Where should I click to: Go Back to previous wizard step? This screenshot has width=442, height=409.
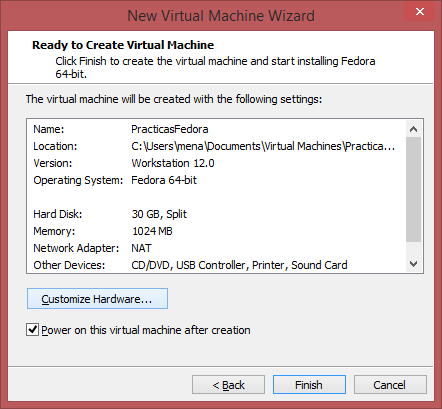coord(228,385)
